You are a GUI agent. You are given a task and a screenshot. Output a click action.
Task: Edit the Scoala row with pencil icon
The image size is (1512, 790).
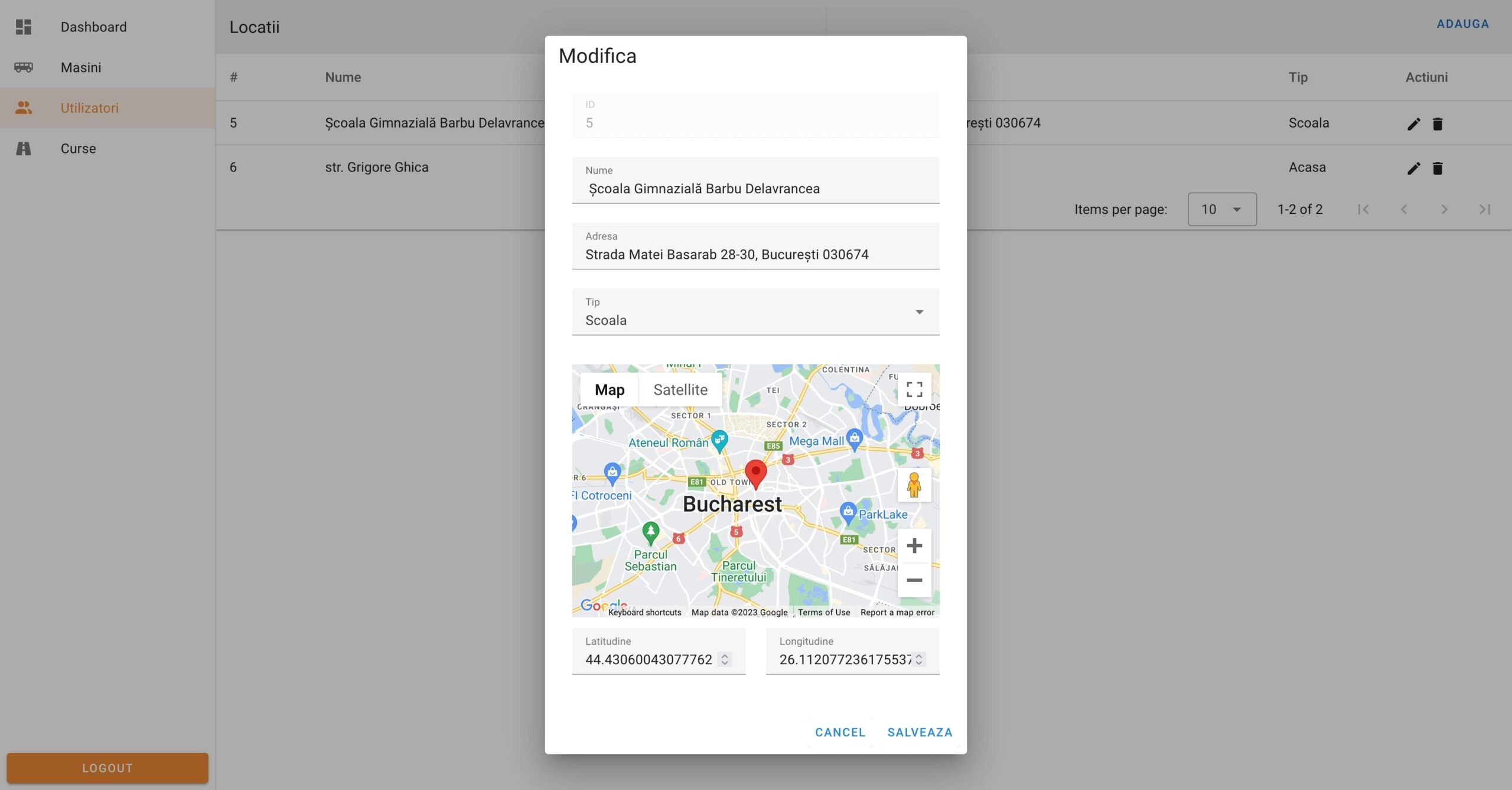[1413, 123]
